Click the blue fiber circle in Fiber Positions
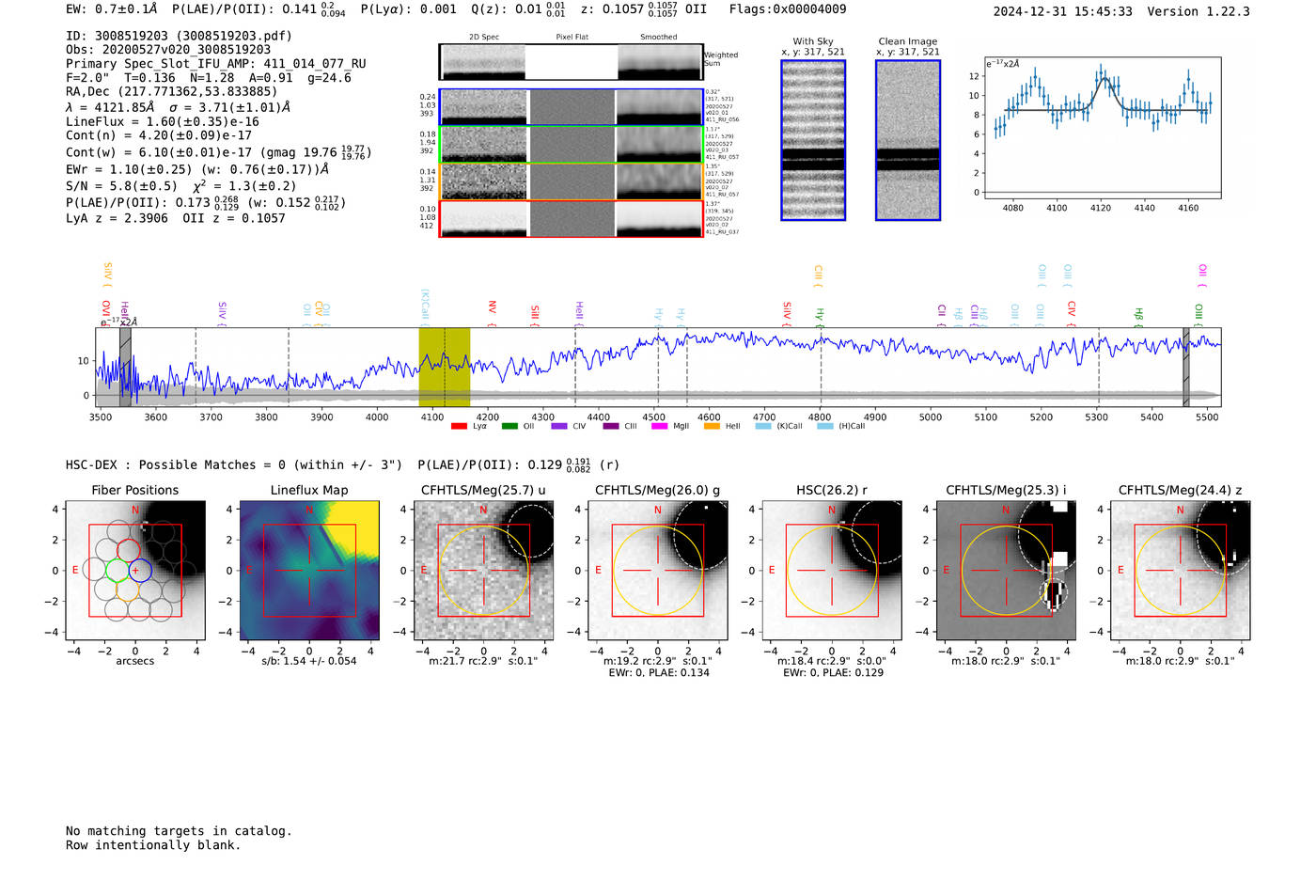The width and height of the screenshot is (1316, 896). click(139, 571)
